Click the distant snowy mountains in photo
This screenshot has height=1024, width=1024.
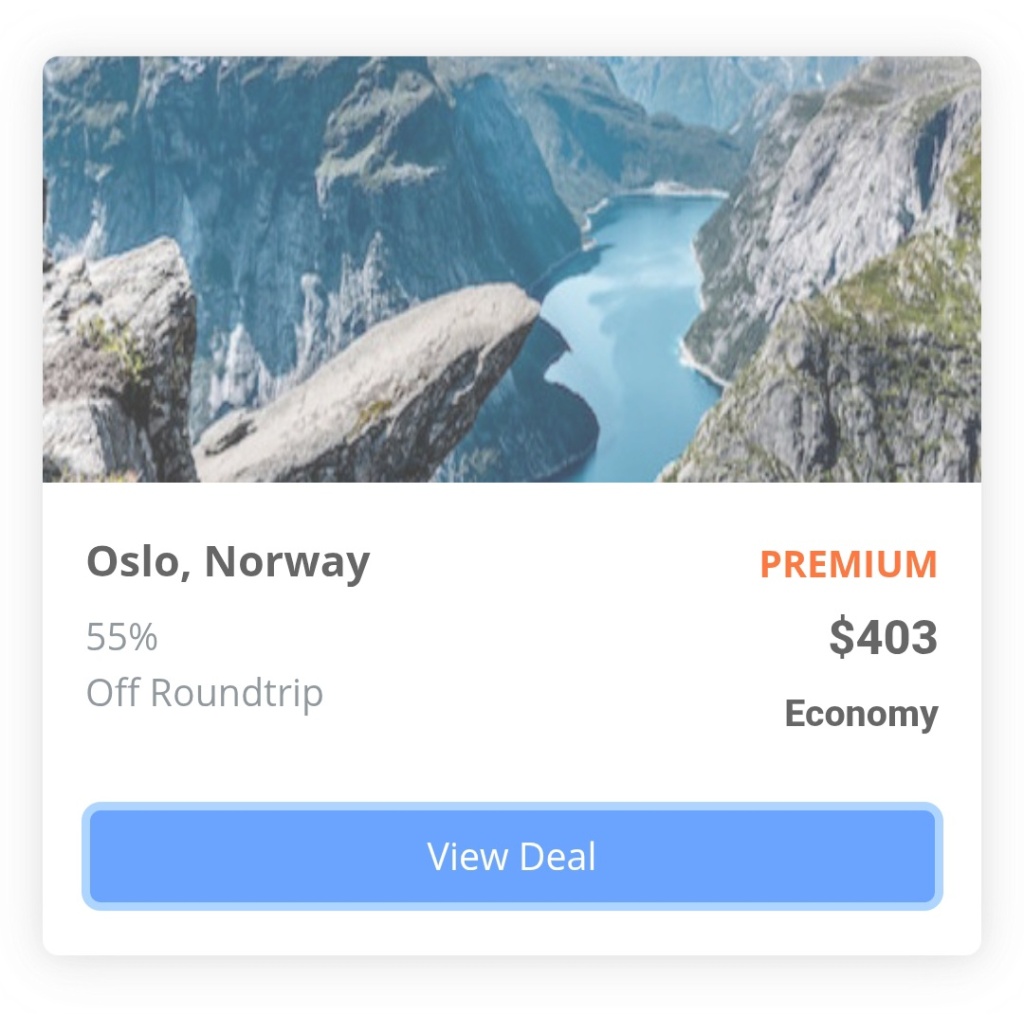click(718, 91)
